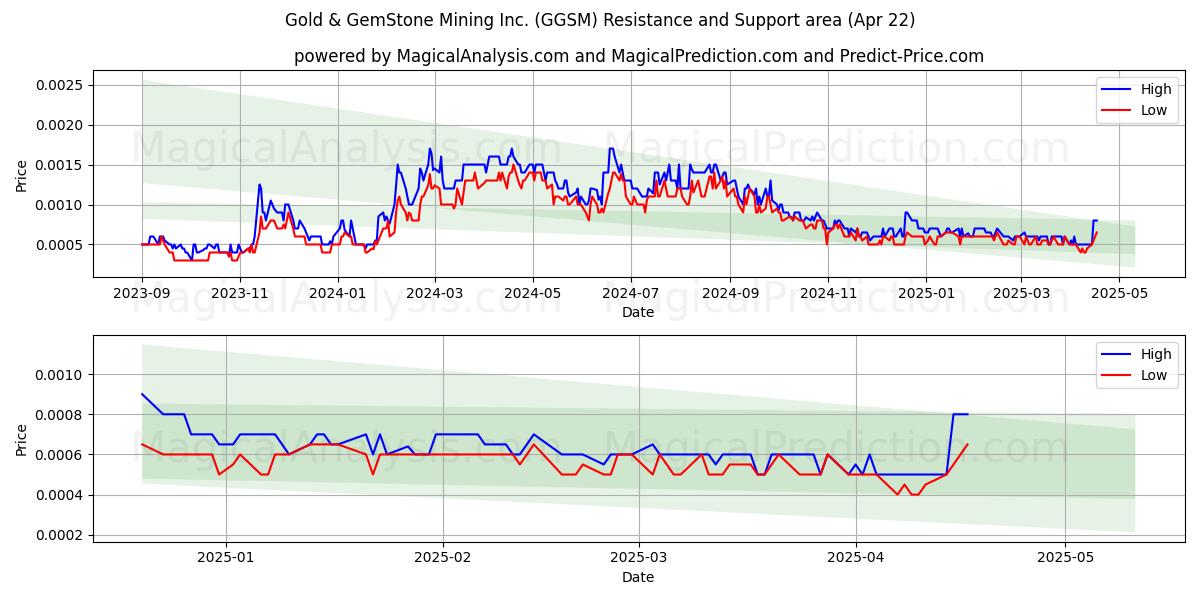Click the 2025-04 tick label on bottom chart
Viewport: 1200px width, 600px height.
[x=856, y=558]
